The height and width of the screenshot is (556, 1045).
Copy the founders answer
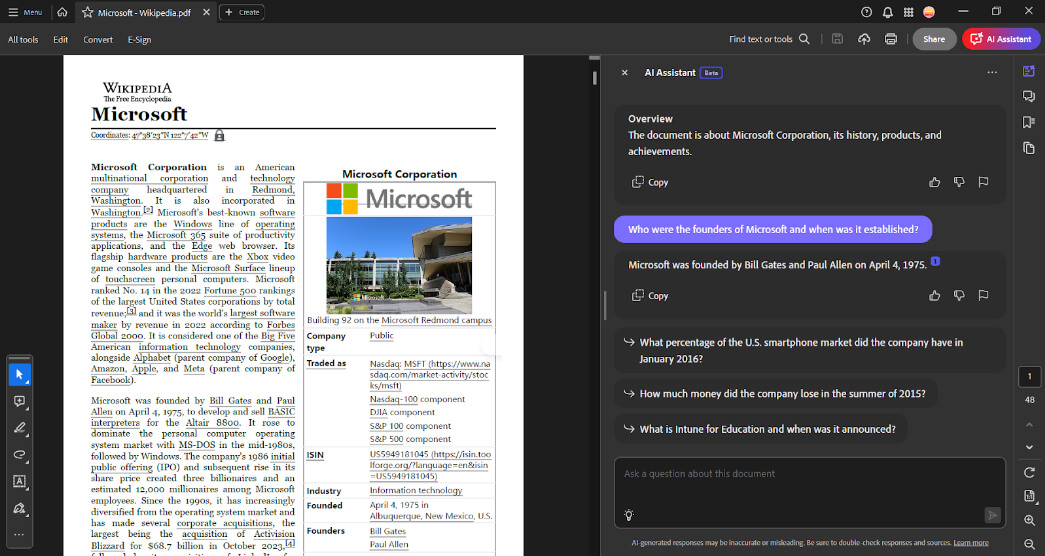[650, 295]
